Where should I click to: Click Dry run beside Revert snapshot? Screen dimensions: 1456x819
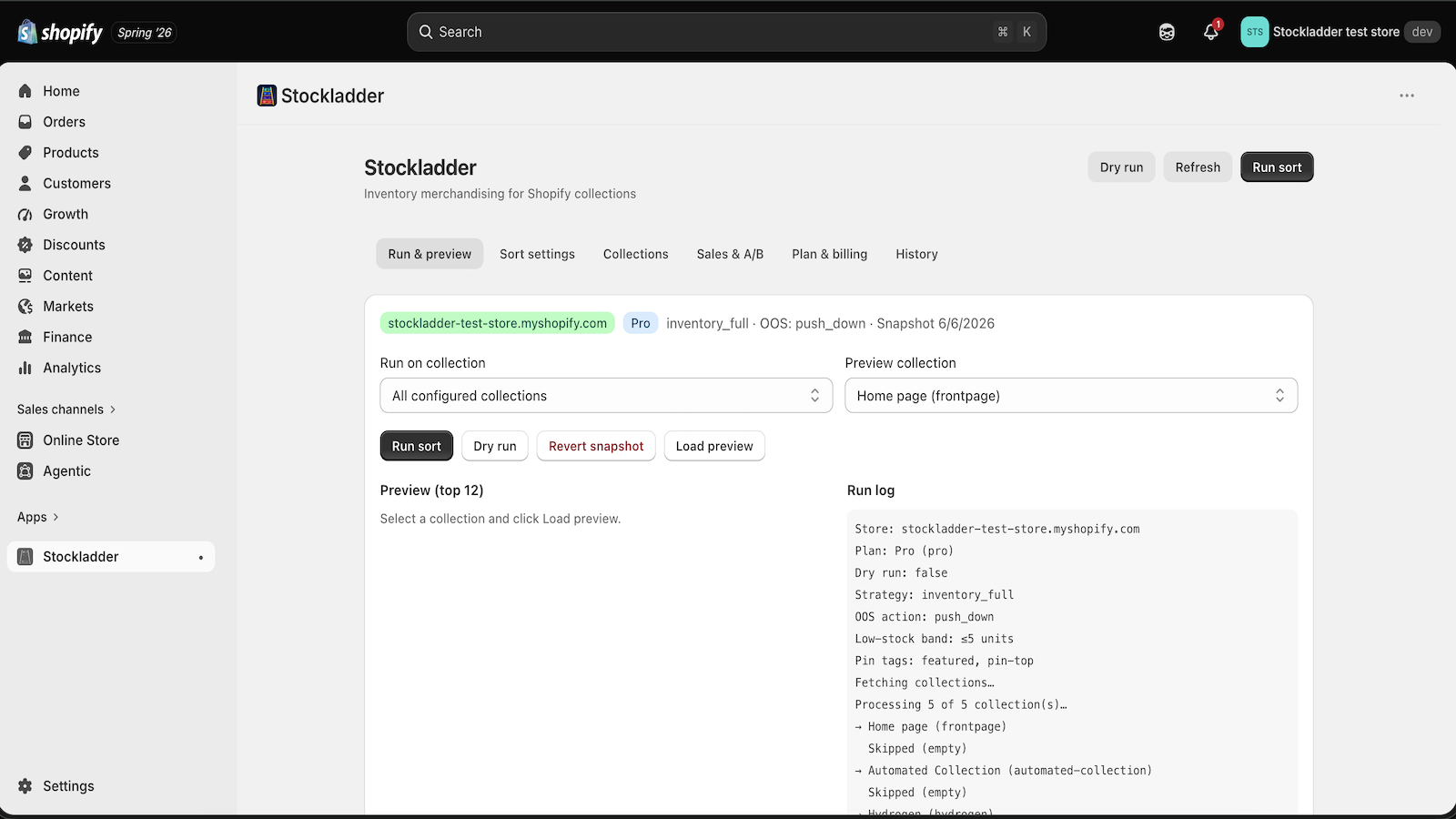(x=495, y=446)
